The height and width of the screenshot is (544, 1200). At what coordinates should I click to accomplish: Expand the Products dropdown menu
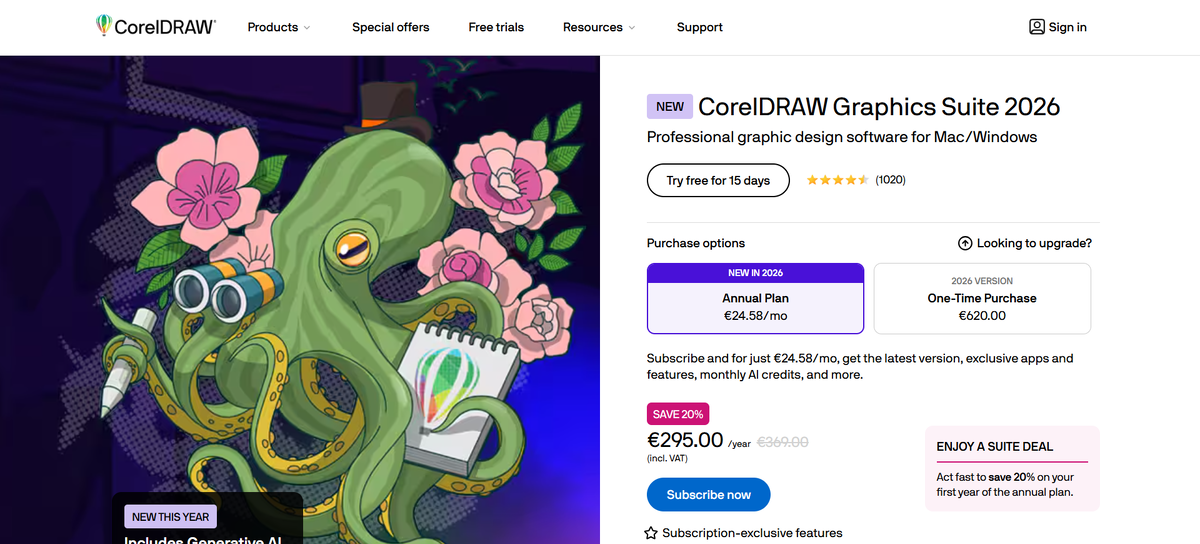(x=279, y=27)
